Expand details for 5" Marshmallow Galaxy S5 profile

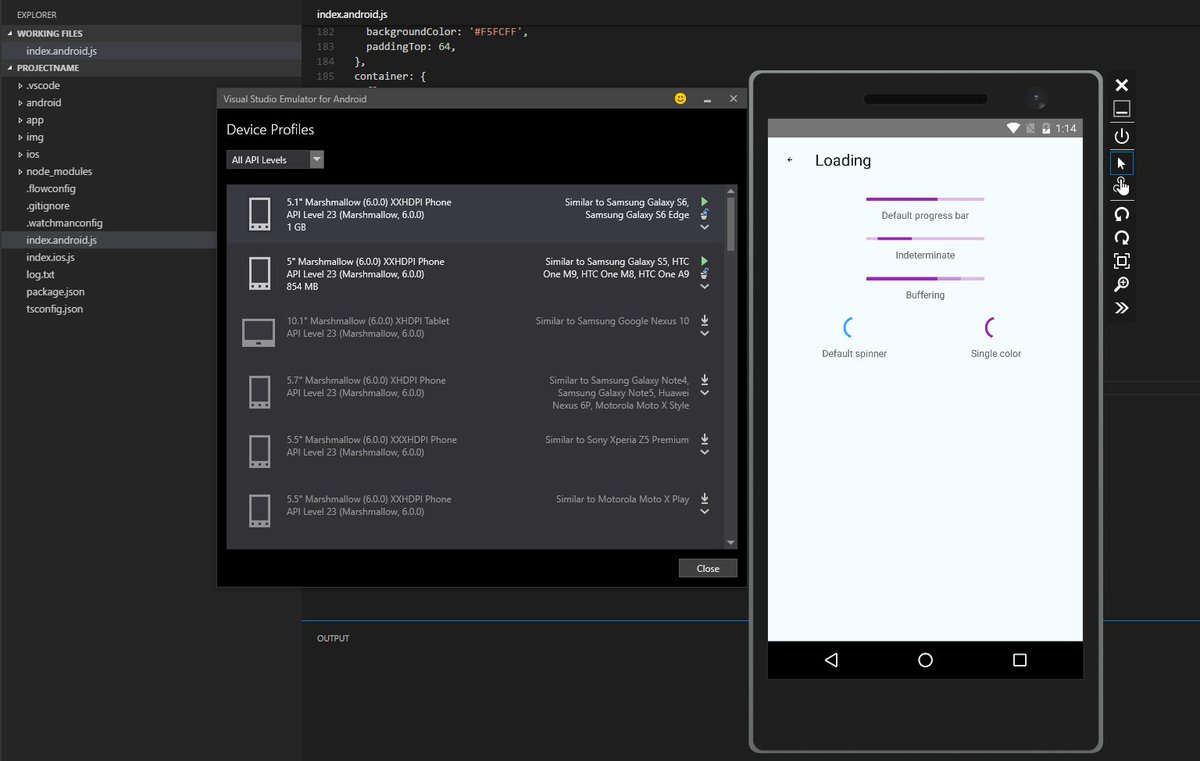click(705, 287)
